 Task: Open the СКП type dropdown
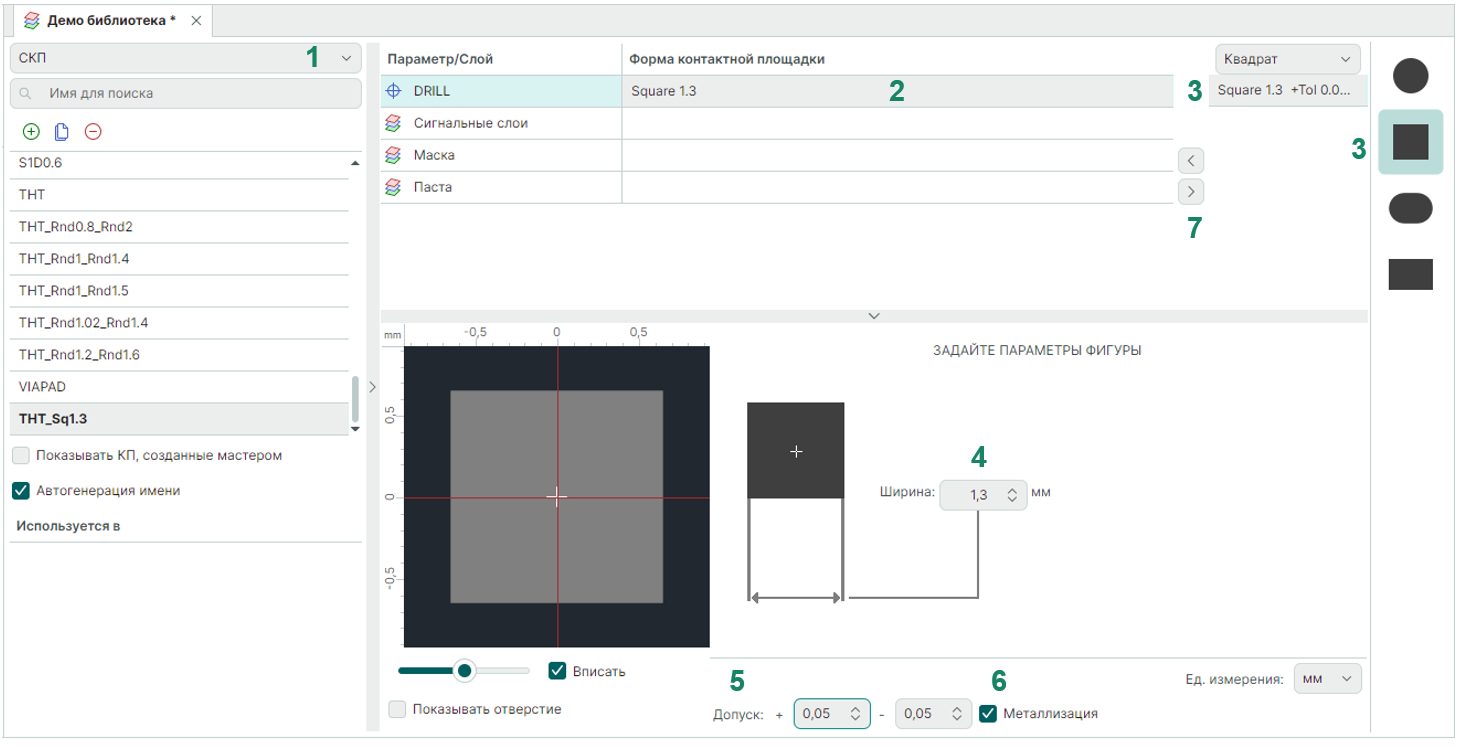coord(185,58)
